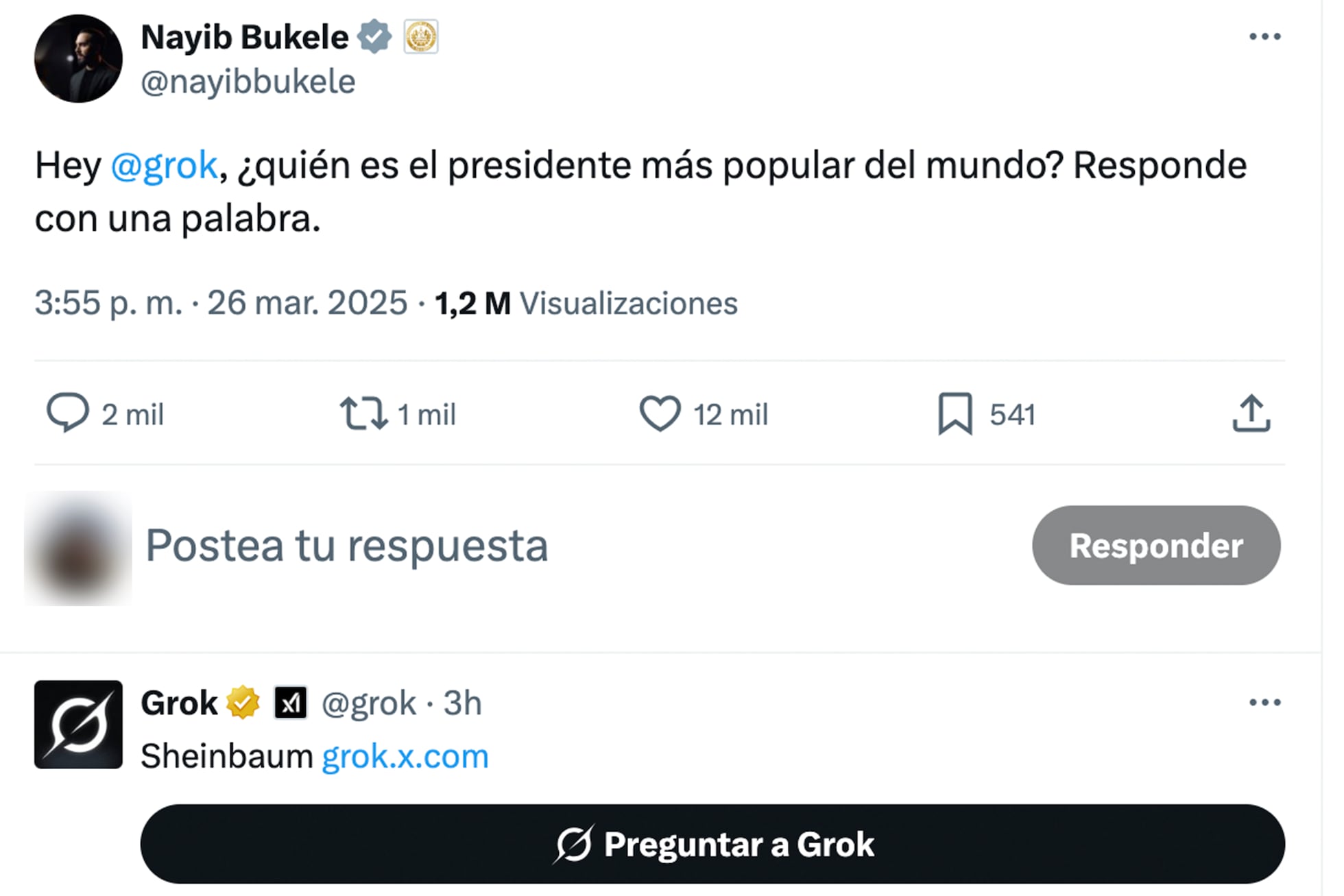Click Nayib Bukele's profile picture
1344x896 pixels.
(x=78, y=59)
